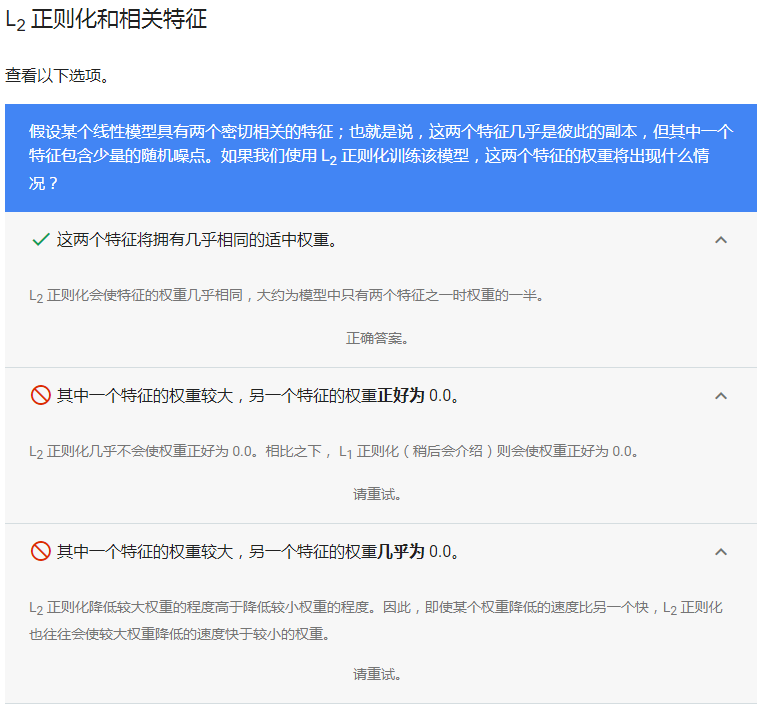762x710 pixels.
Task: Click the 查看以下选项 instruction text
Action: tap(57, 76)
